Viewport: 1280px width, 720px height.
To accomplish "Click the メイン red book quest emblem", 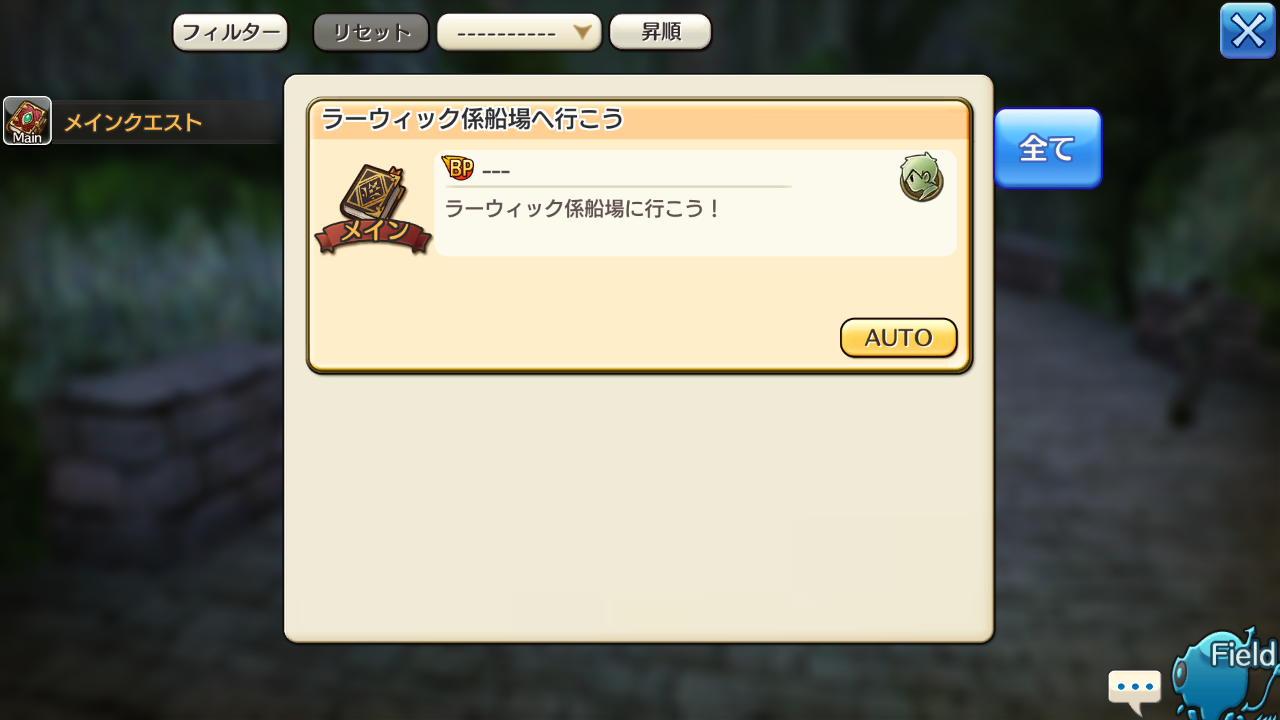I will click(x=373, y=210).
